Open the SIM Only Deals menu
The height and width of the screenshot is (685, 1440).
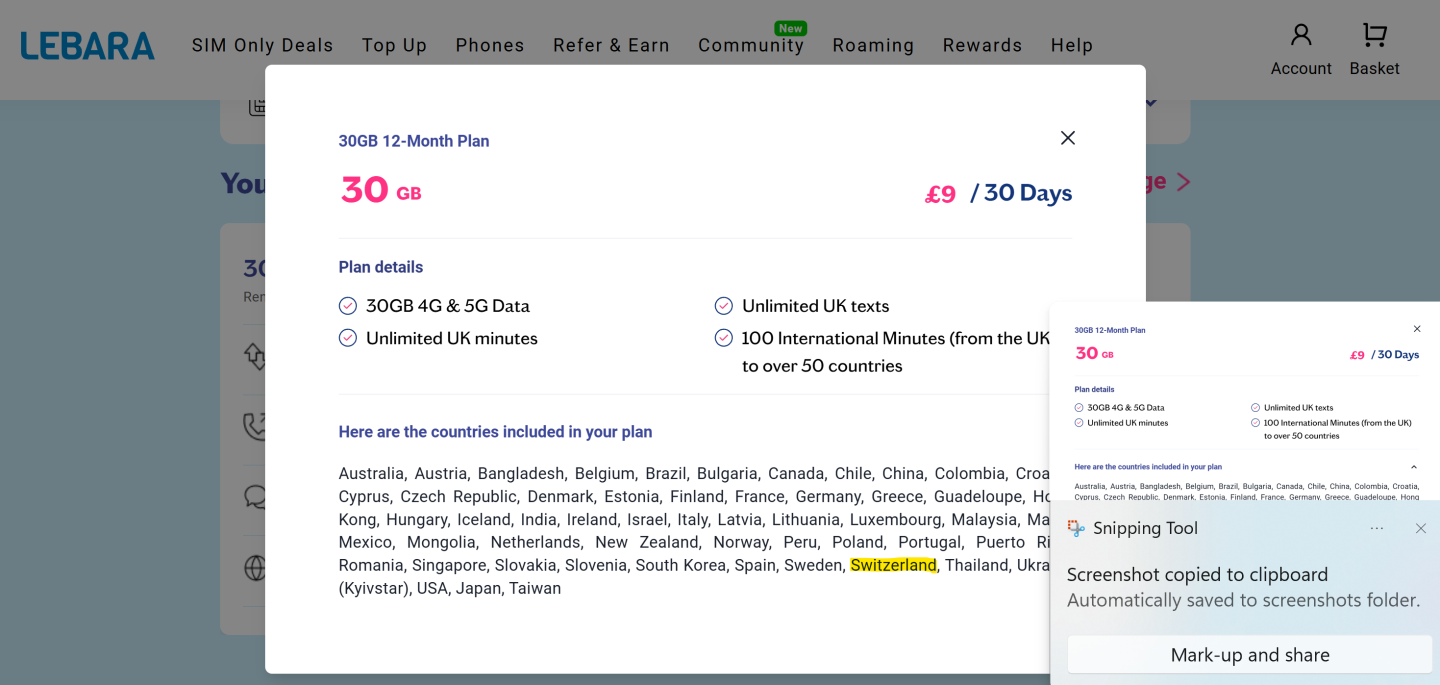tap(262, 46)
